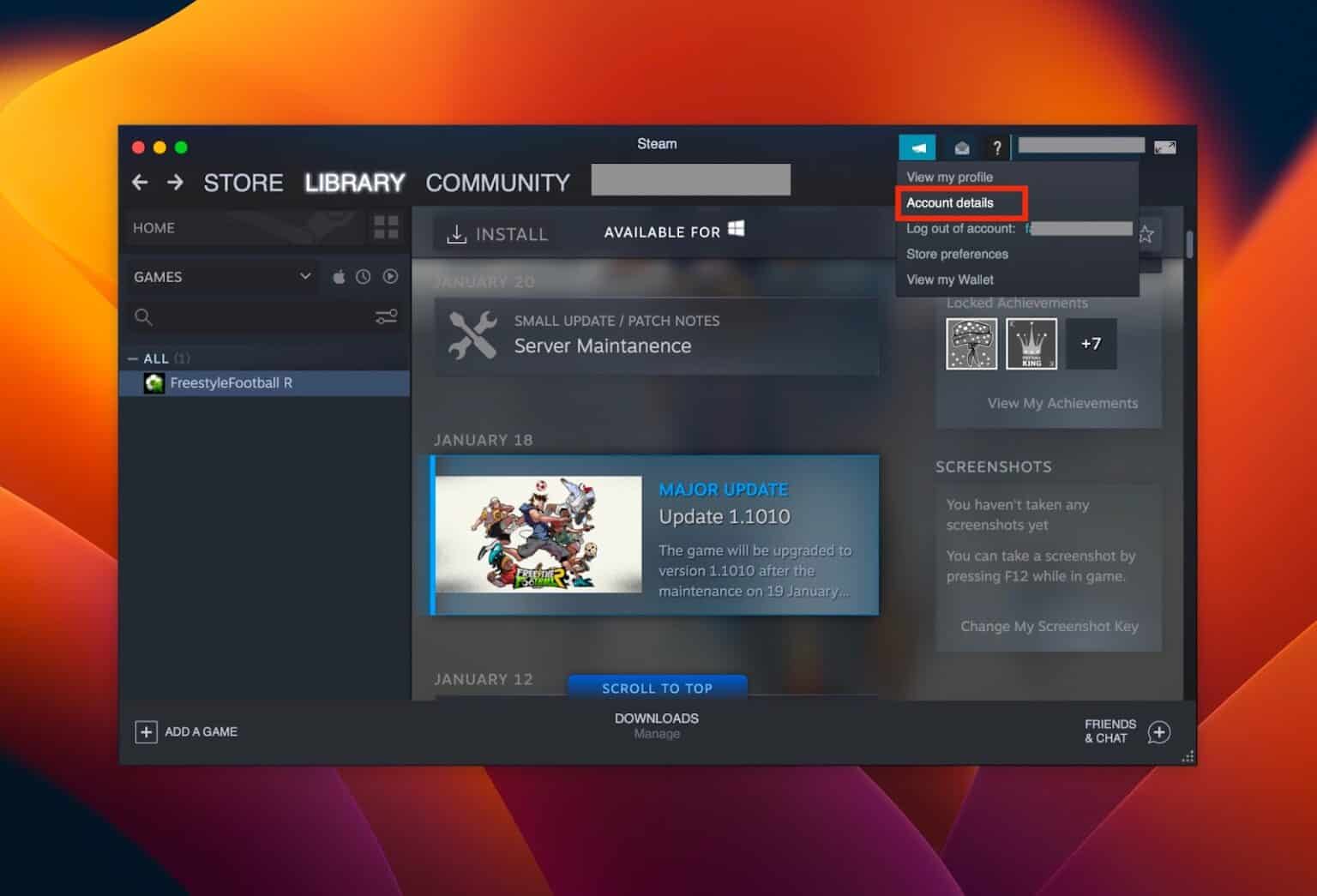Switch to the LIBRARY tab
The image size is (1317, 896).
click(x=355, y=183)
